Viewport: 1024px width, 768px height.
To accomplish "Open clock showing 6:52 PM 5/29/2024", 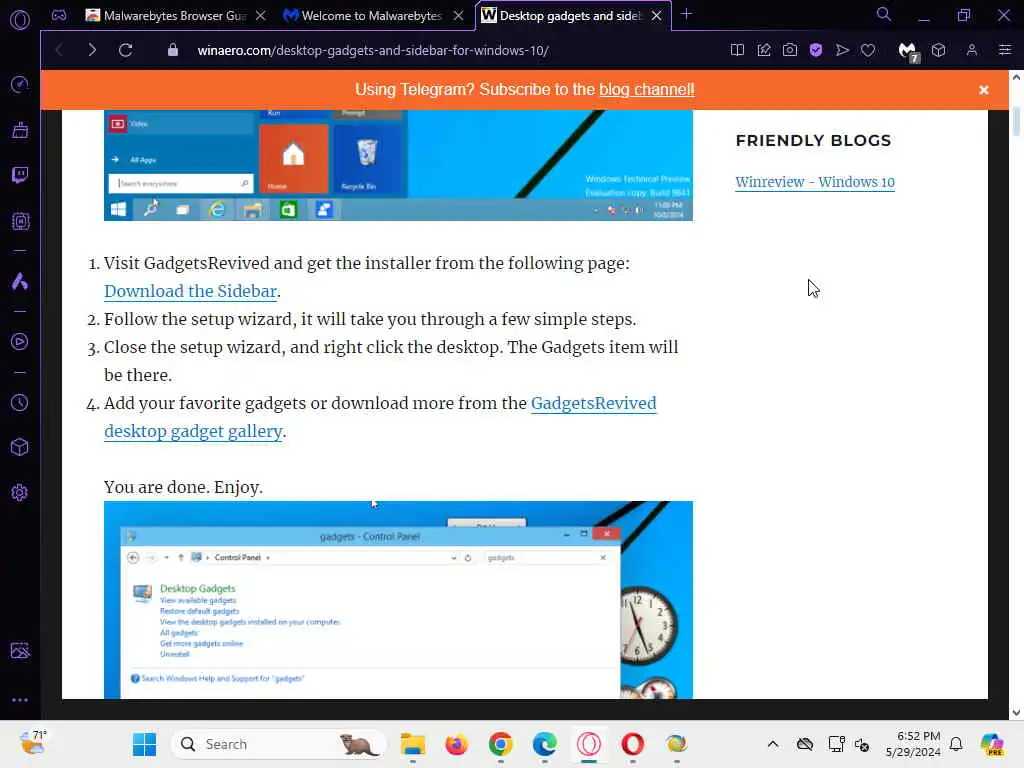I will click(x=913, y=744).
